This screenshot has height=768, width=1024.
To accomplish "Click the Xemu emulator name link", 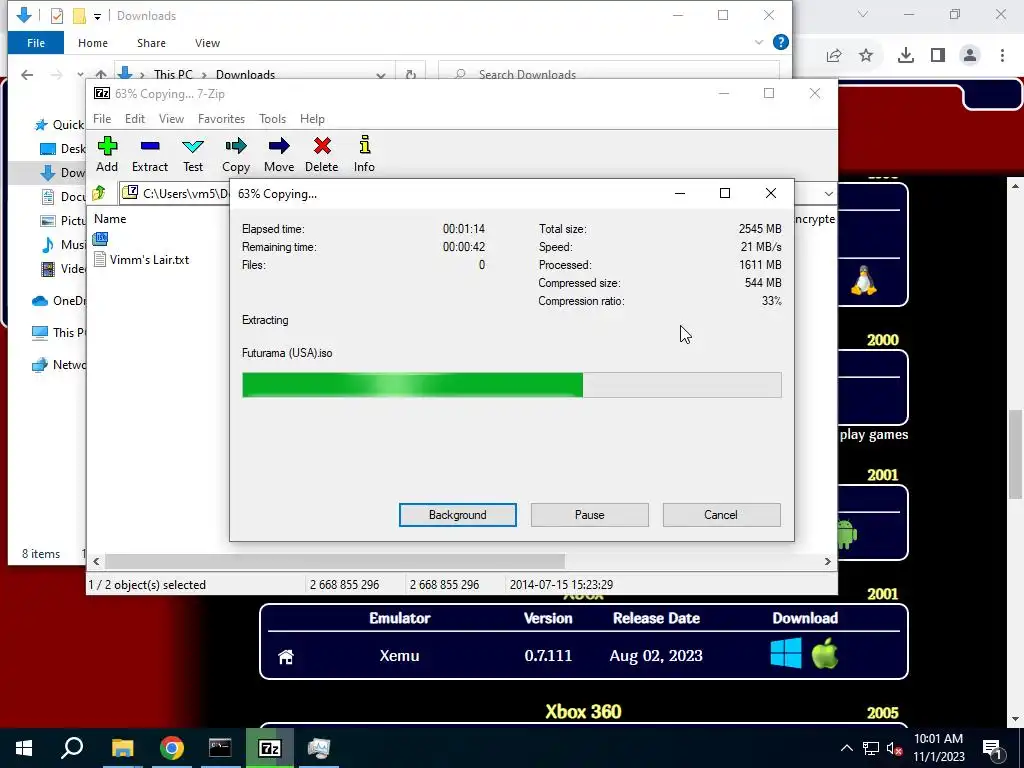I will (399, 656).
